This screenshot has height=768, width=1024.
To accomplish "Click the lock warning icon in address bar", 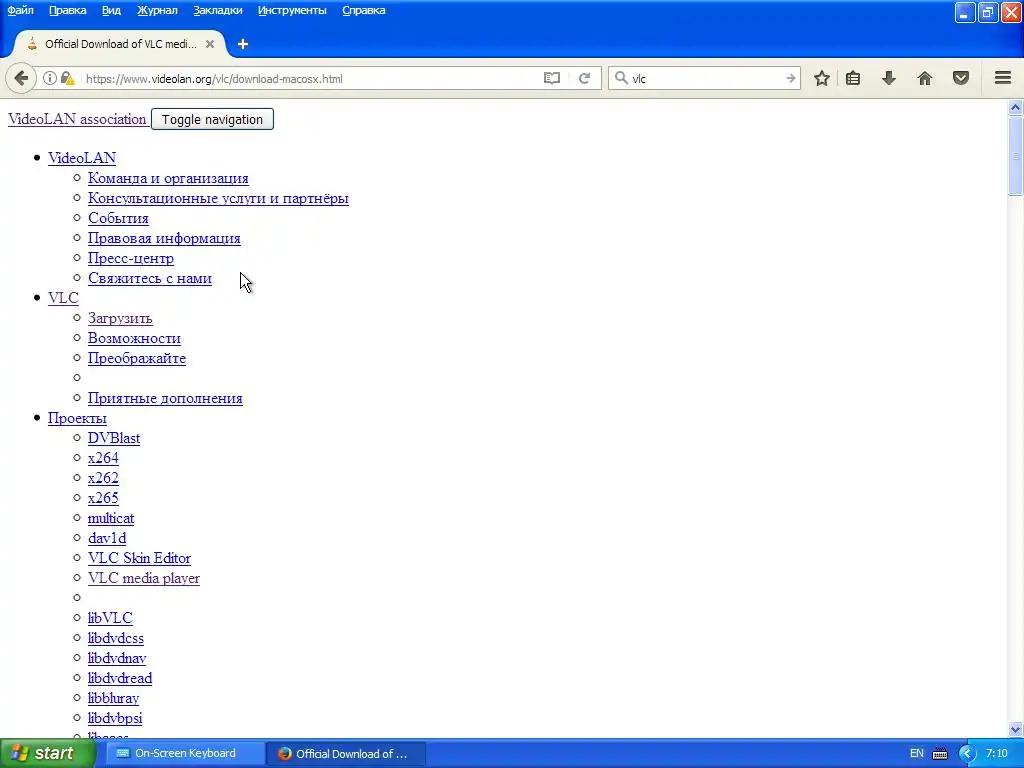I will click(x=67, y=78).
